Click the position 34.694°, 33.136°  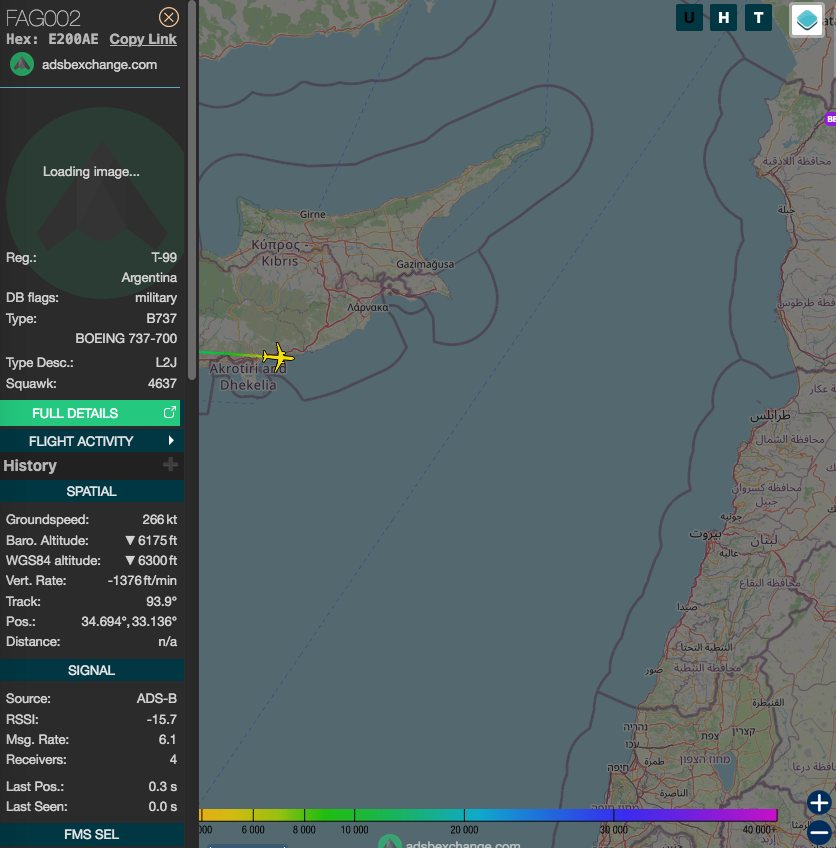click(x=129, y=621)
